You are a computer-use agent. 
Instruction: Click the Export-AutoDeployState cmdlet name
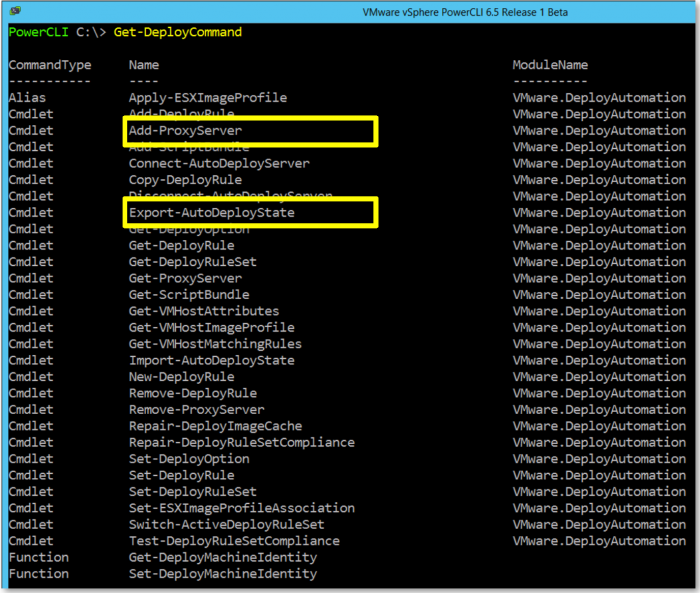coord(212,213)
